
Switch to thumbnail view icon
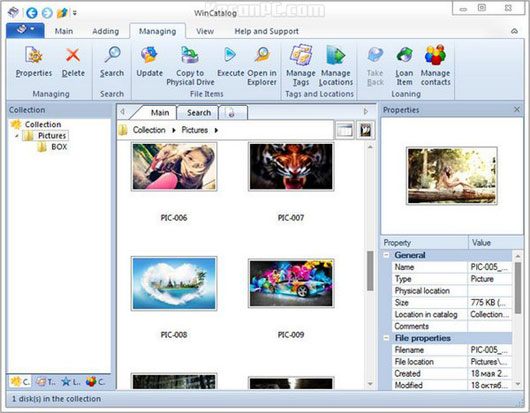[x=365, y=130]
